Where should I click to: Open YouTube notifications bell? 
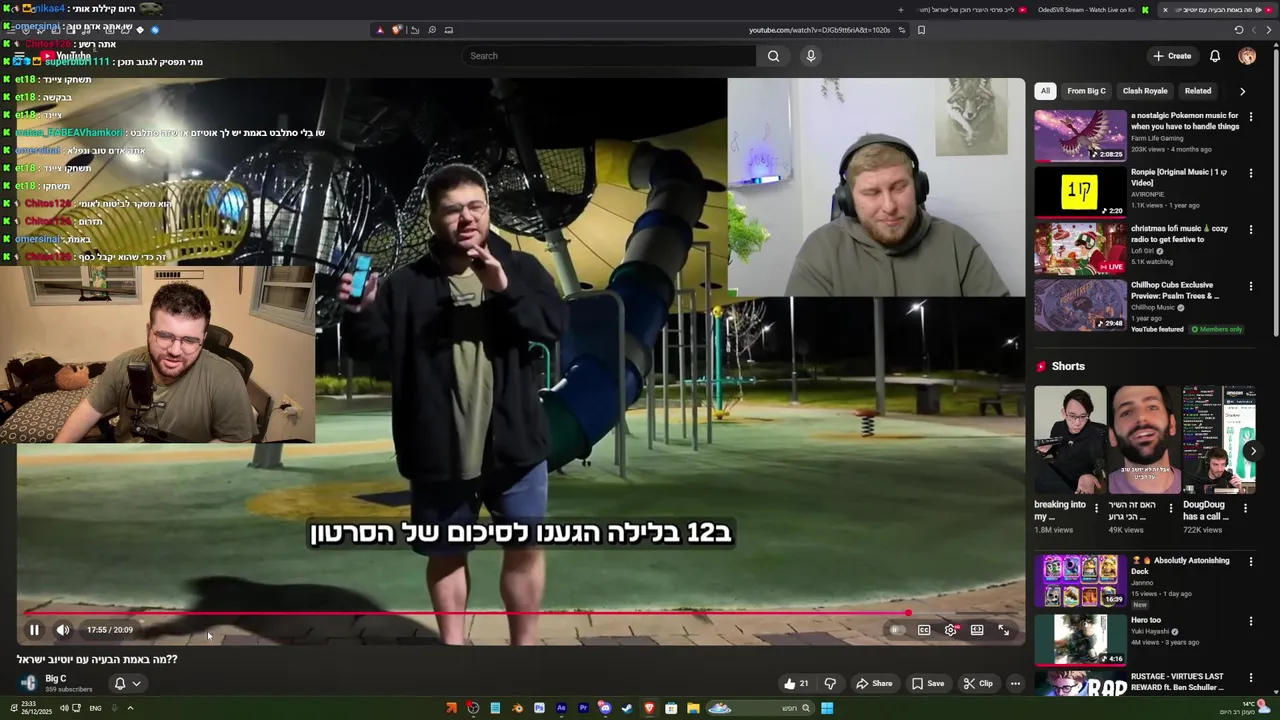(1215, 56)
